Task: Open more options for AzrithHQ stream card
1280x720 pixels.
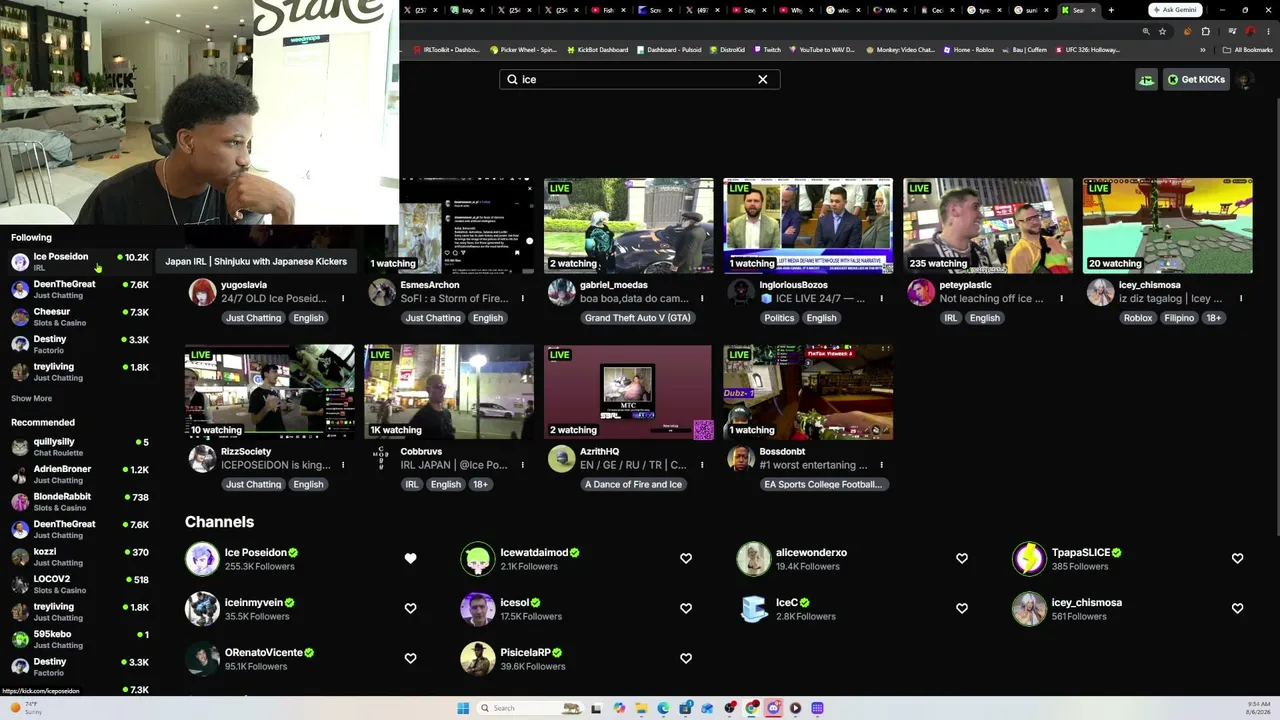Action: 702,465
